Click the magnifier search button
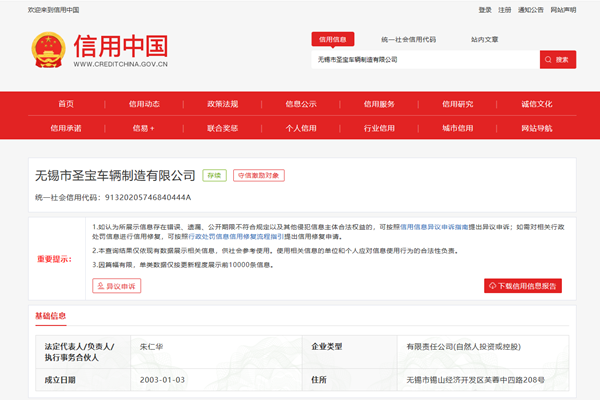The image size is (600, 400). click(x=558, y=60)
